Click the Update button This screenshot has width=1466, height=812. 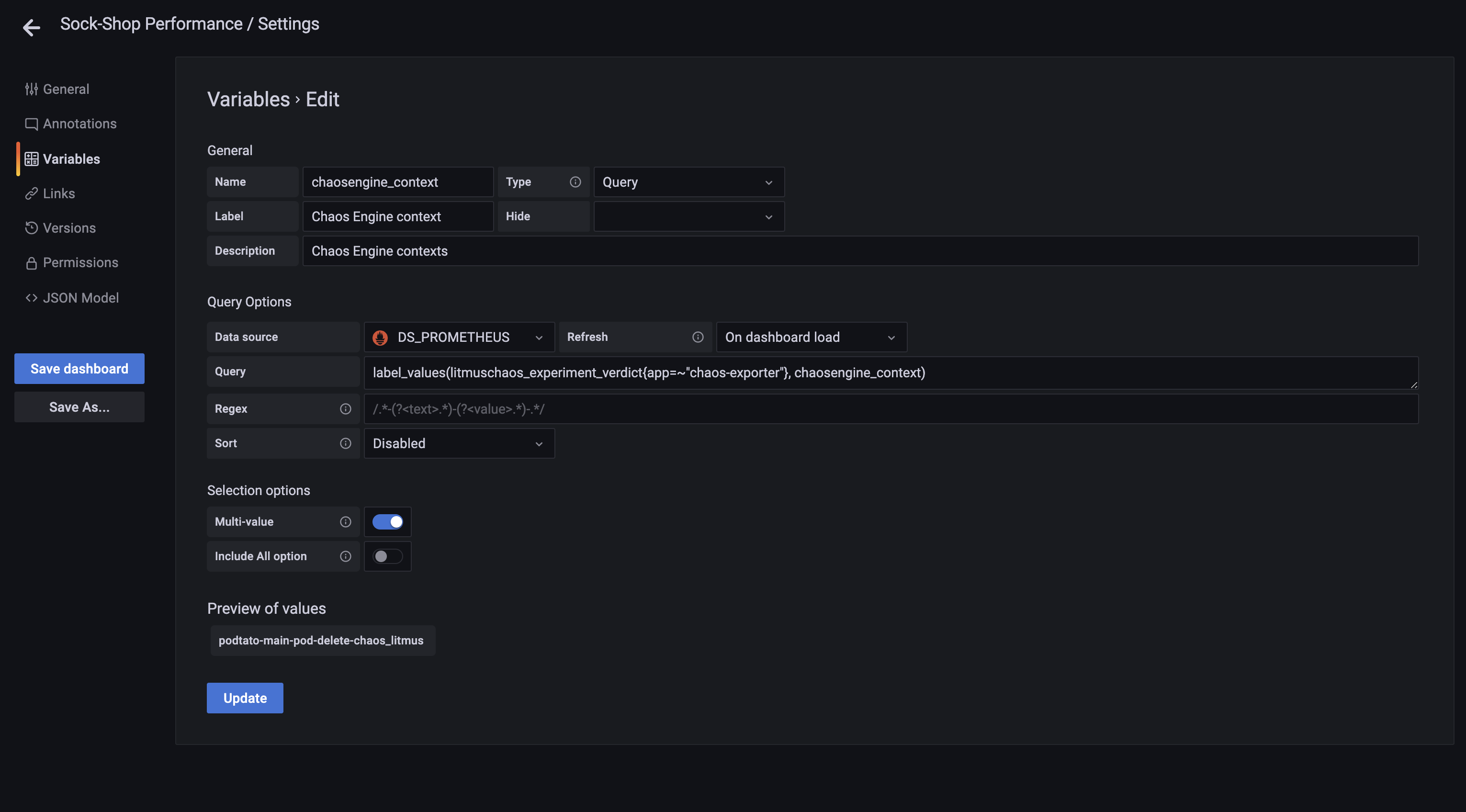[245, 698]
